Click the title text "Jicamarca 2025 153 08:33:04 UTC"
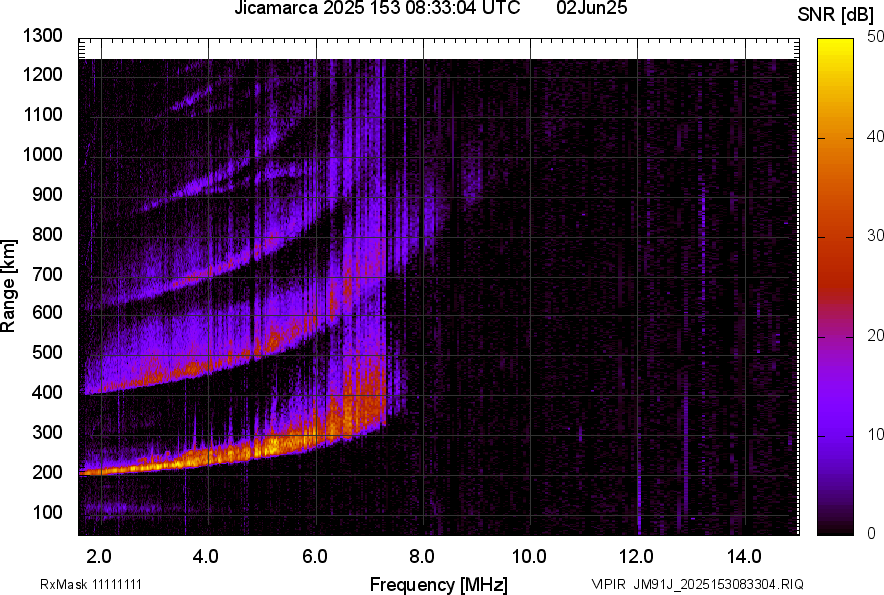 pos(377,8)
